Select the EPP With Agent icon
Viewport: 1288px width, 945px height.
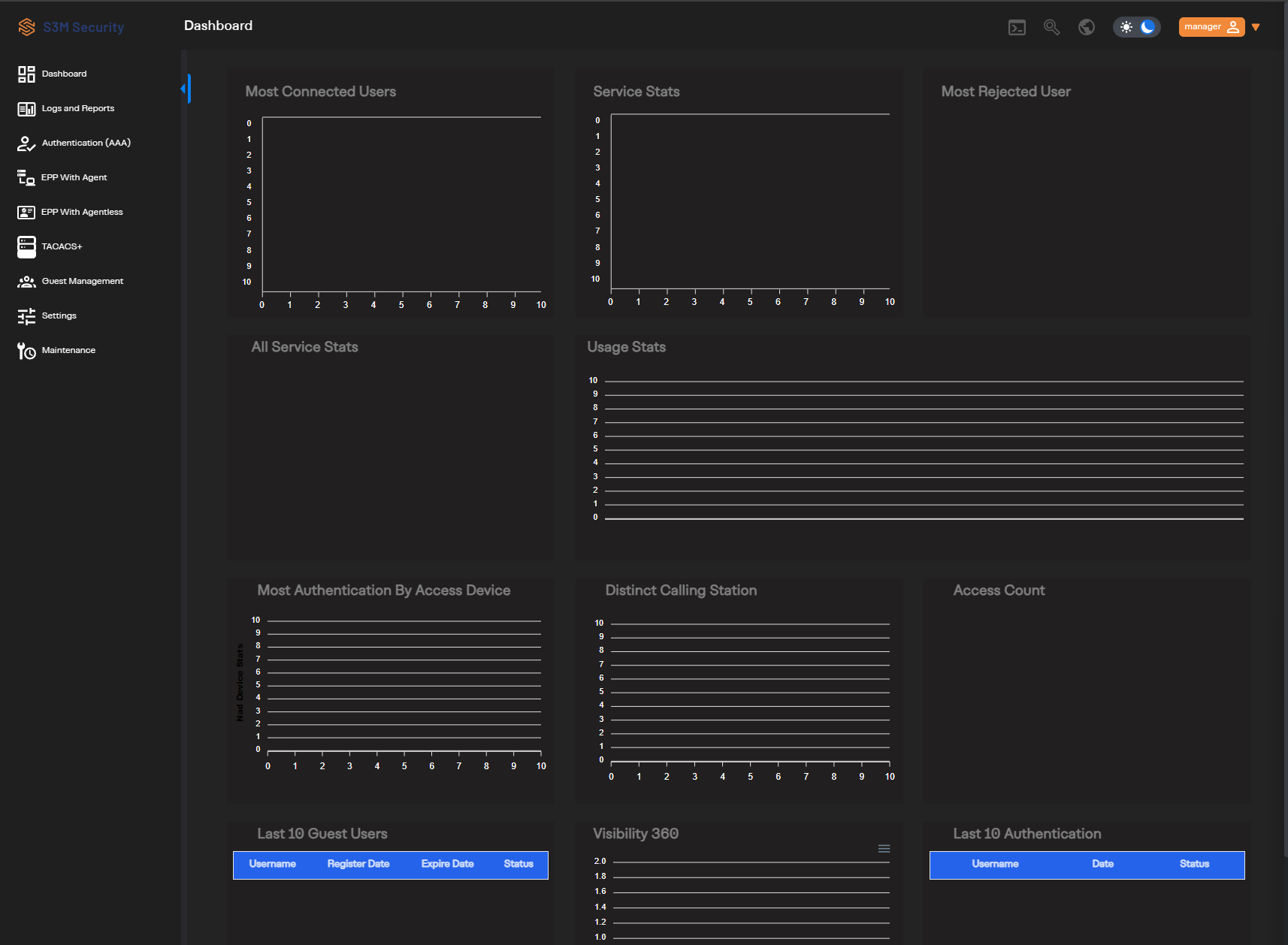[x=26, y=178]
